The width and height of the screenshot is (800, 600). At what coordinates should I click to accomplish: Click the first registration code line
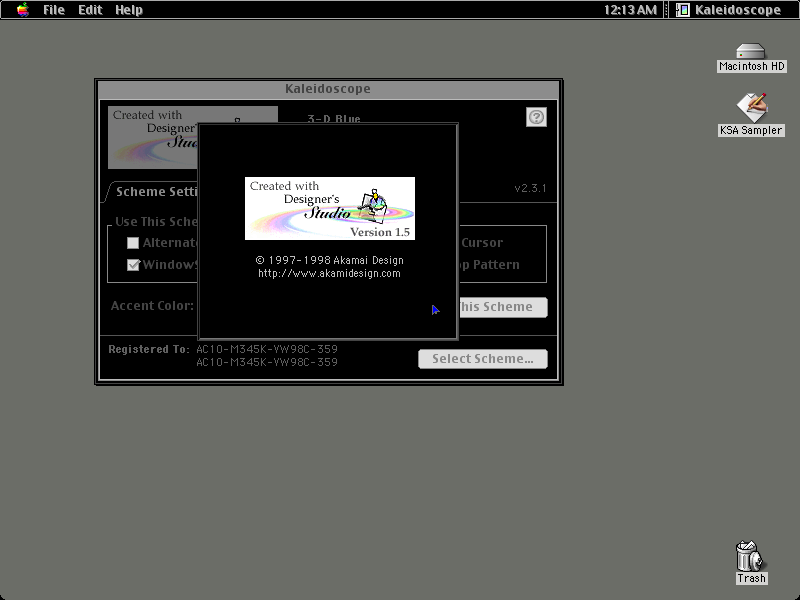[x=267, y=349]
